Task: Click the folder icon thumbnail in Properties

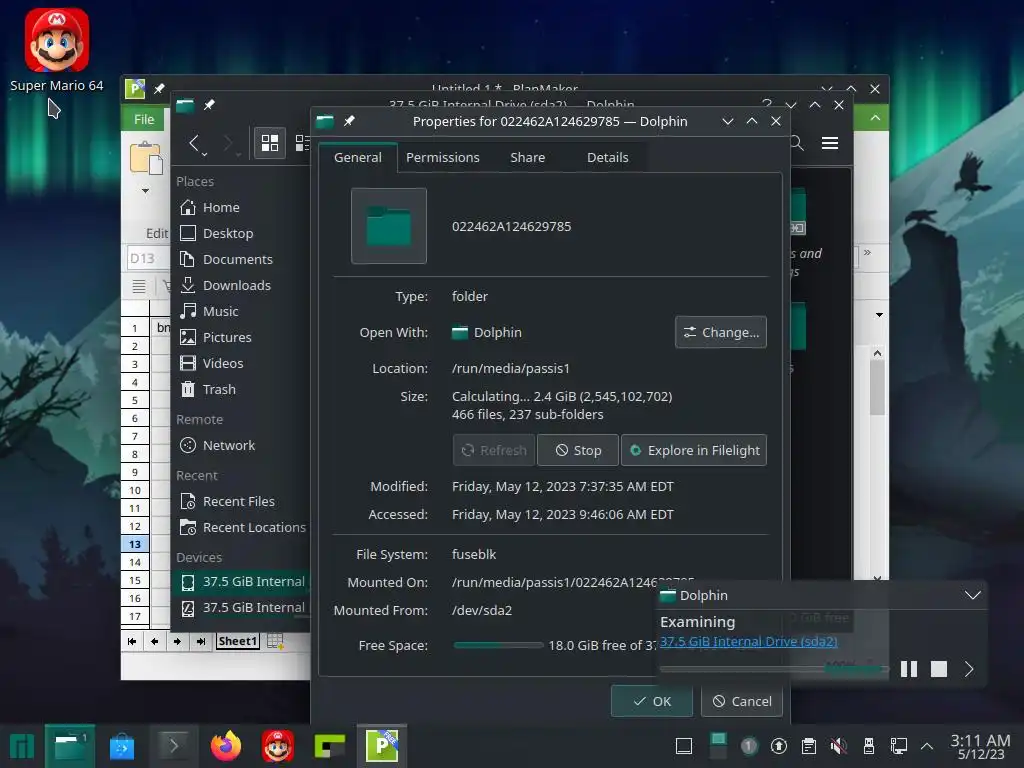Action: 389,226
